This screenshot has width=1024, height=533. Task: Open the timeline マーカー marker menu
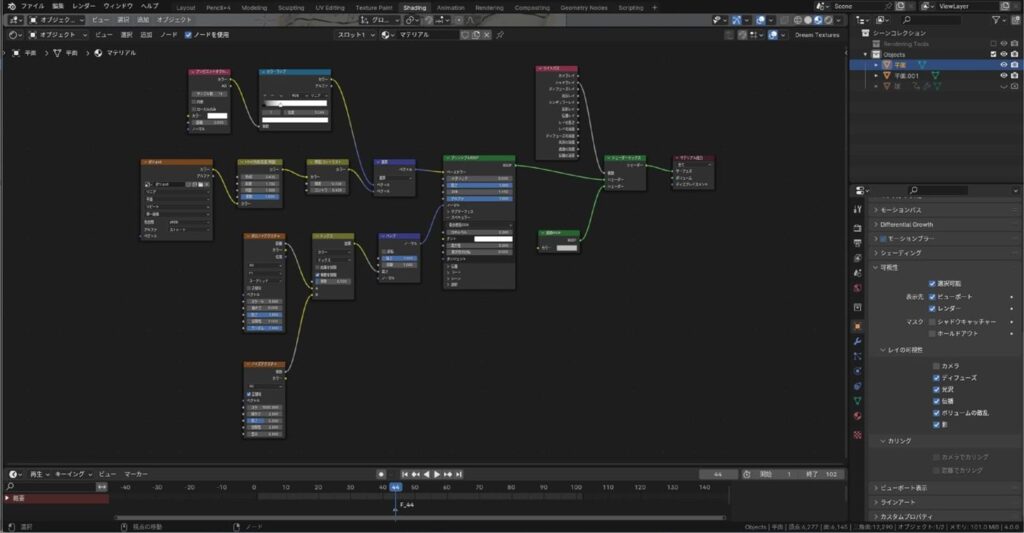tap(136, 474)
